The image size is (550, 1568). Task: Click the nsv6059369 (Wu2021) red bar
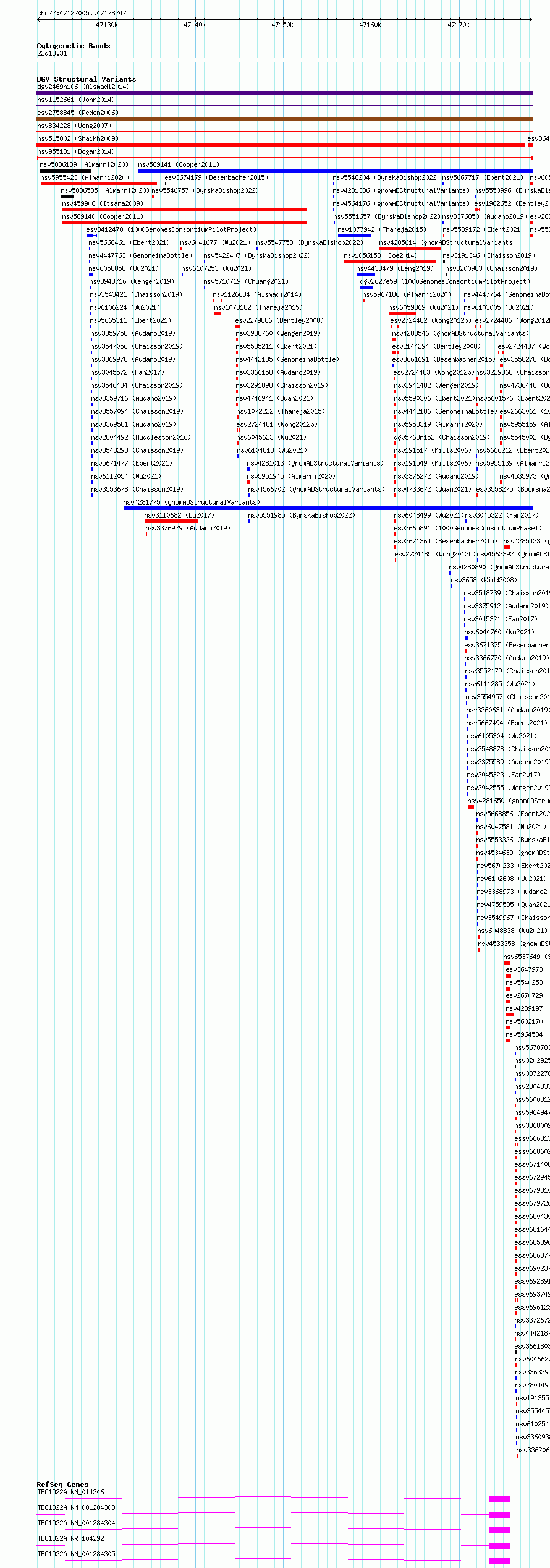pos(402,313)
